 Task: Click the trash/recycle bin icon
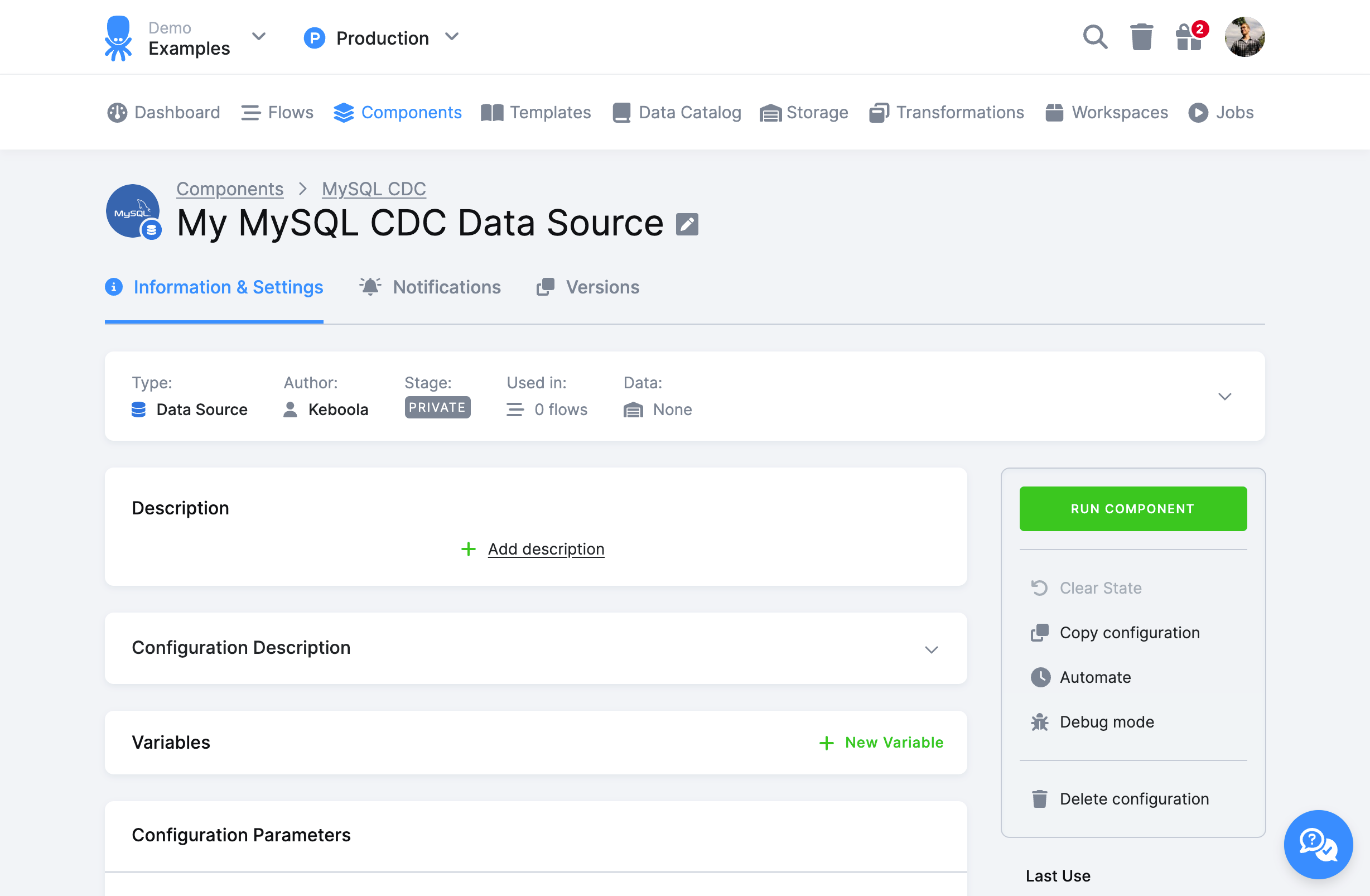(x=1143, y=37)
